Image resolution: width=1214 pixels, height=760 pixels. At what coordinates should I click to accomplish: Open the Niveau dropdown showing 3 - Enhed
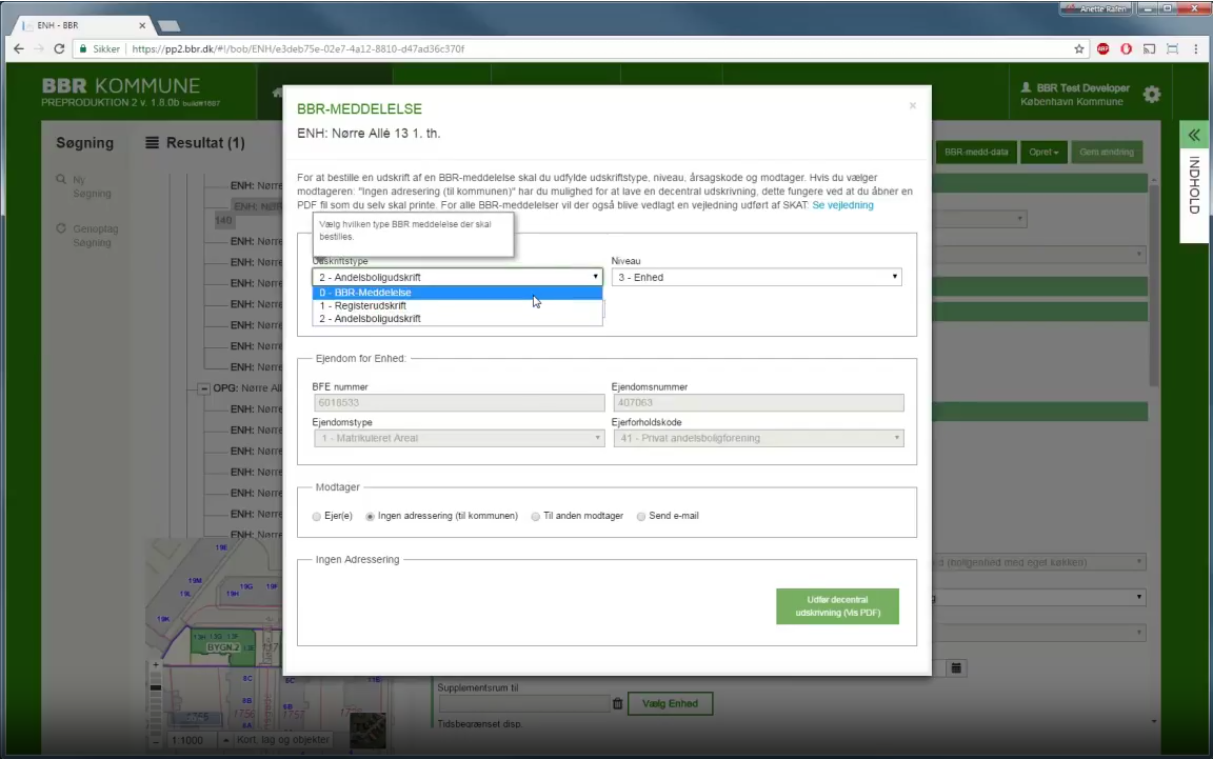click(x=757, y=277)
